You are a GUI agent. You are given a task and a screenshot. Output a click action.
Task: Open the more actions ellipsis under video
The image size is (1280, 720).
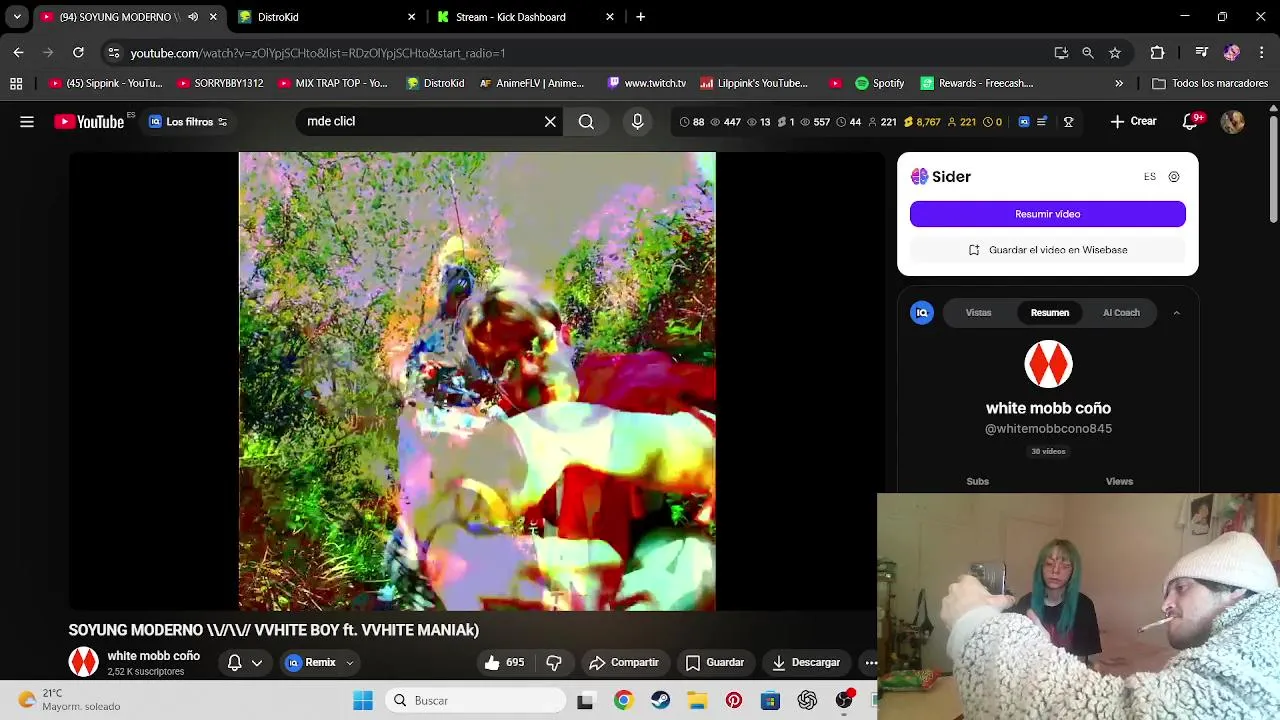(x=871, y=663)
